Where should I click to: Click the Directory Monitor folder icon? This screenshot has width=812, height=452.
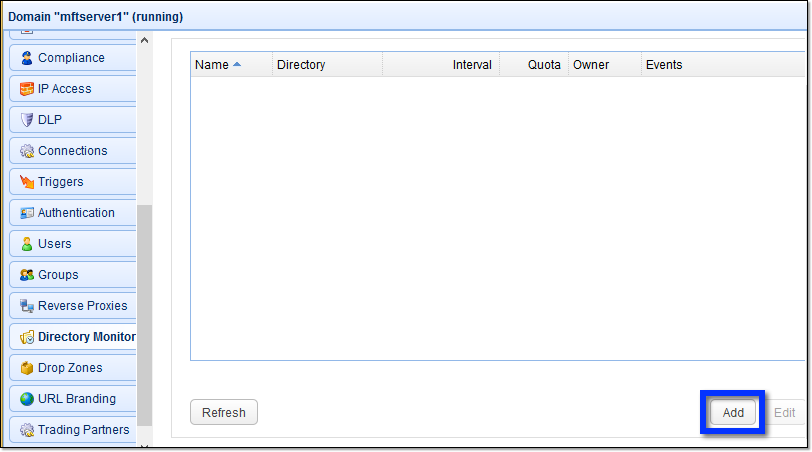click(x=27, y=337)
